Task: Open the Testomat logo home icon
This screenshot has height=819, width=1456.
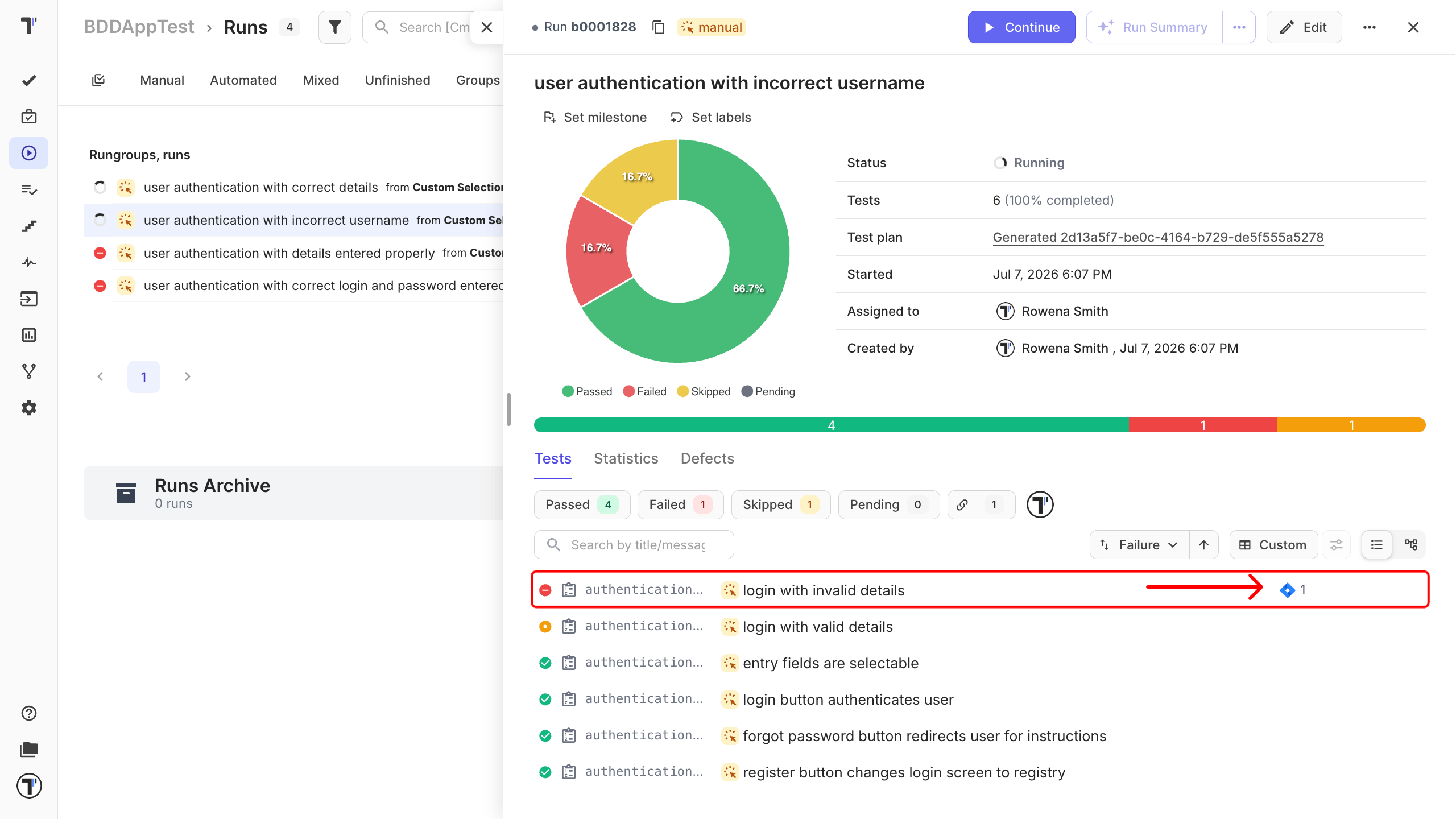Action: point(28,26)
